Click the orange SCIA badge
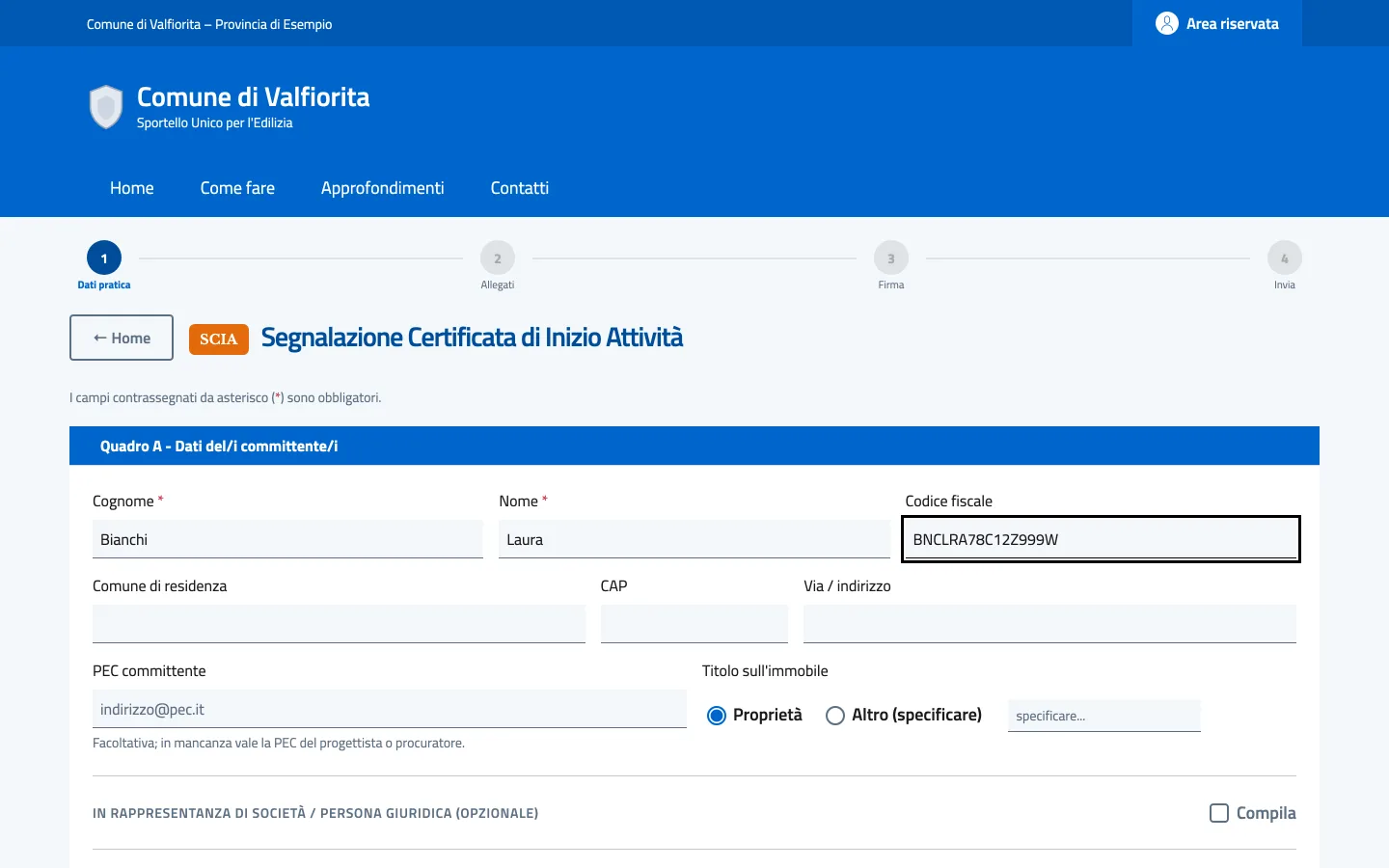This screenshot has height=868, width=1389. click(x=219, y=339)
